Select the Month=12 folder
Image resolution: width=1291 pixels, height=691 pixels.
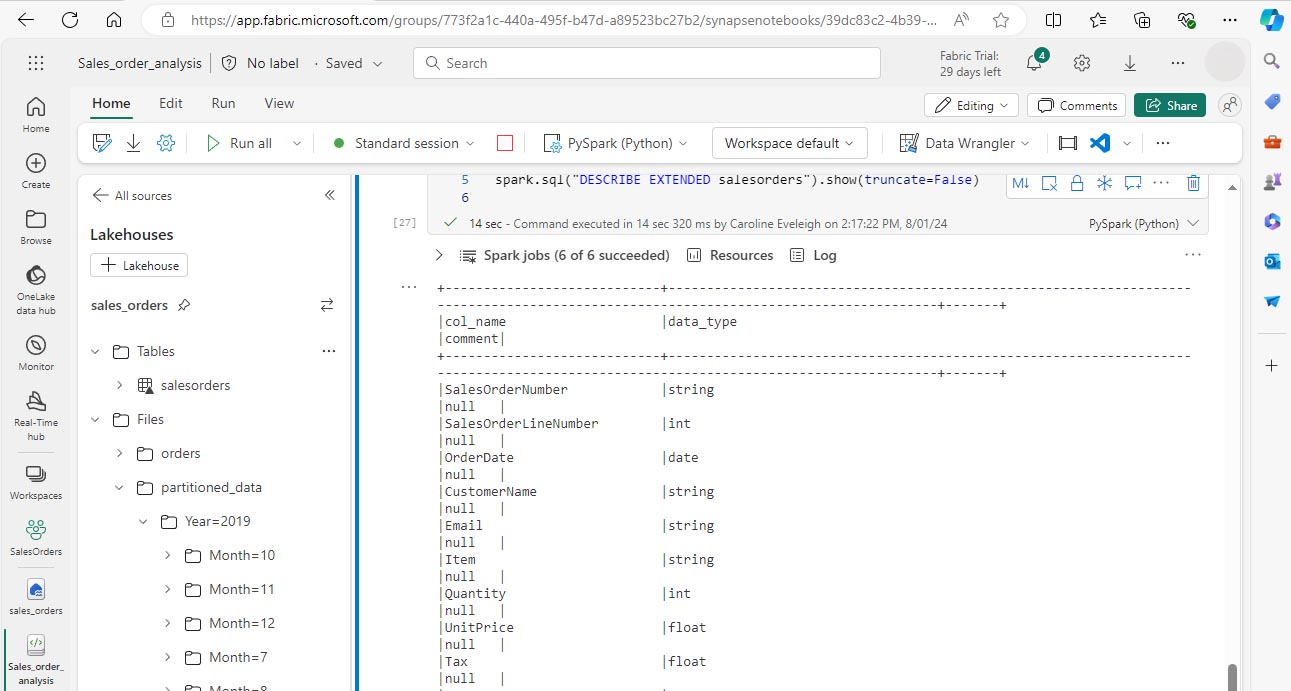click(x=242, y=623)
